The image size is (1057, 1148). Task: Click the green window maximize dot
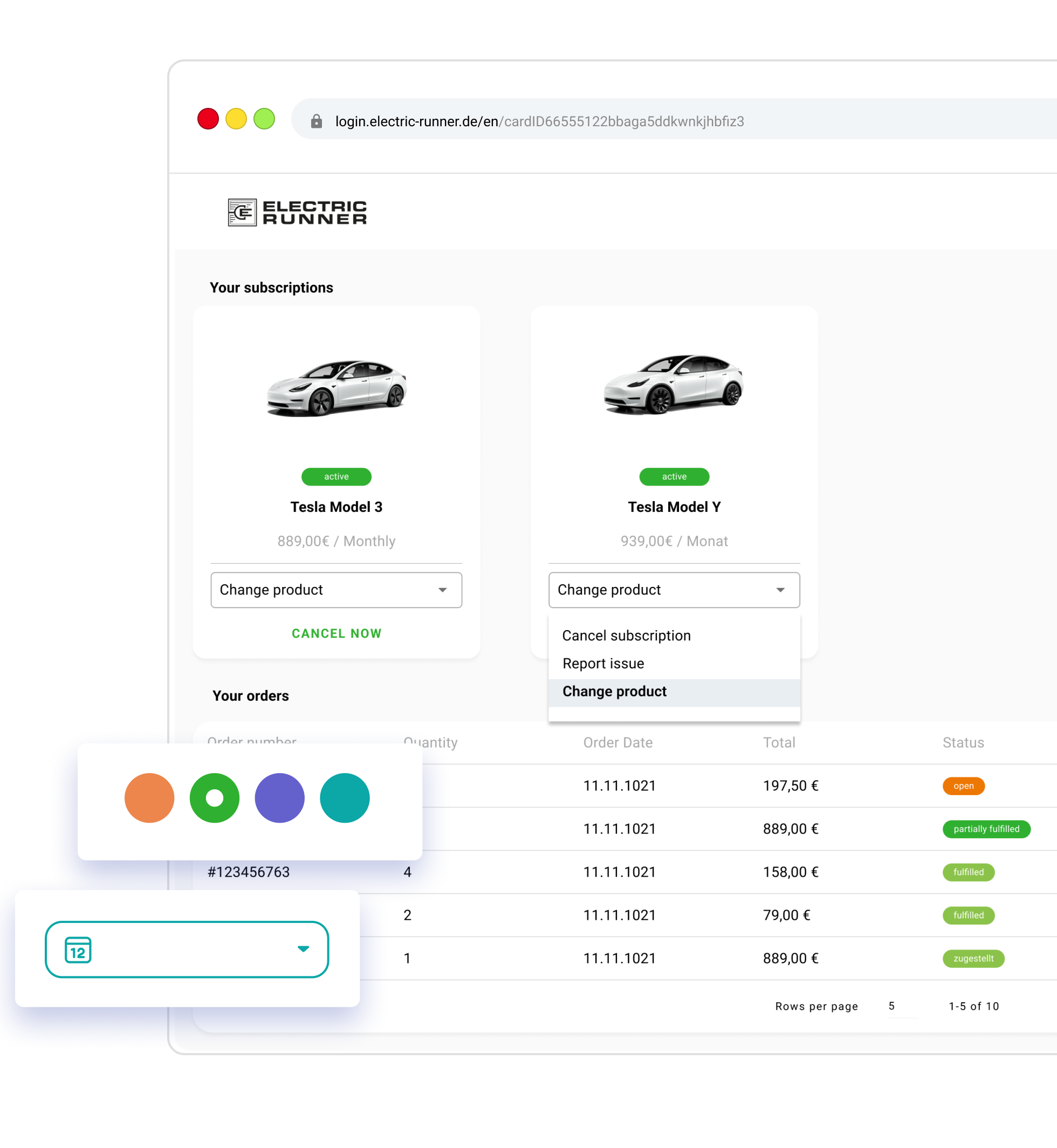pos(264,119)
